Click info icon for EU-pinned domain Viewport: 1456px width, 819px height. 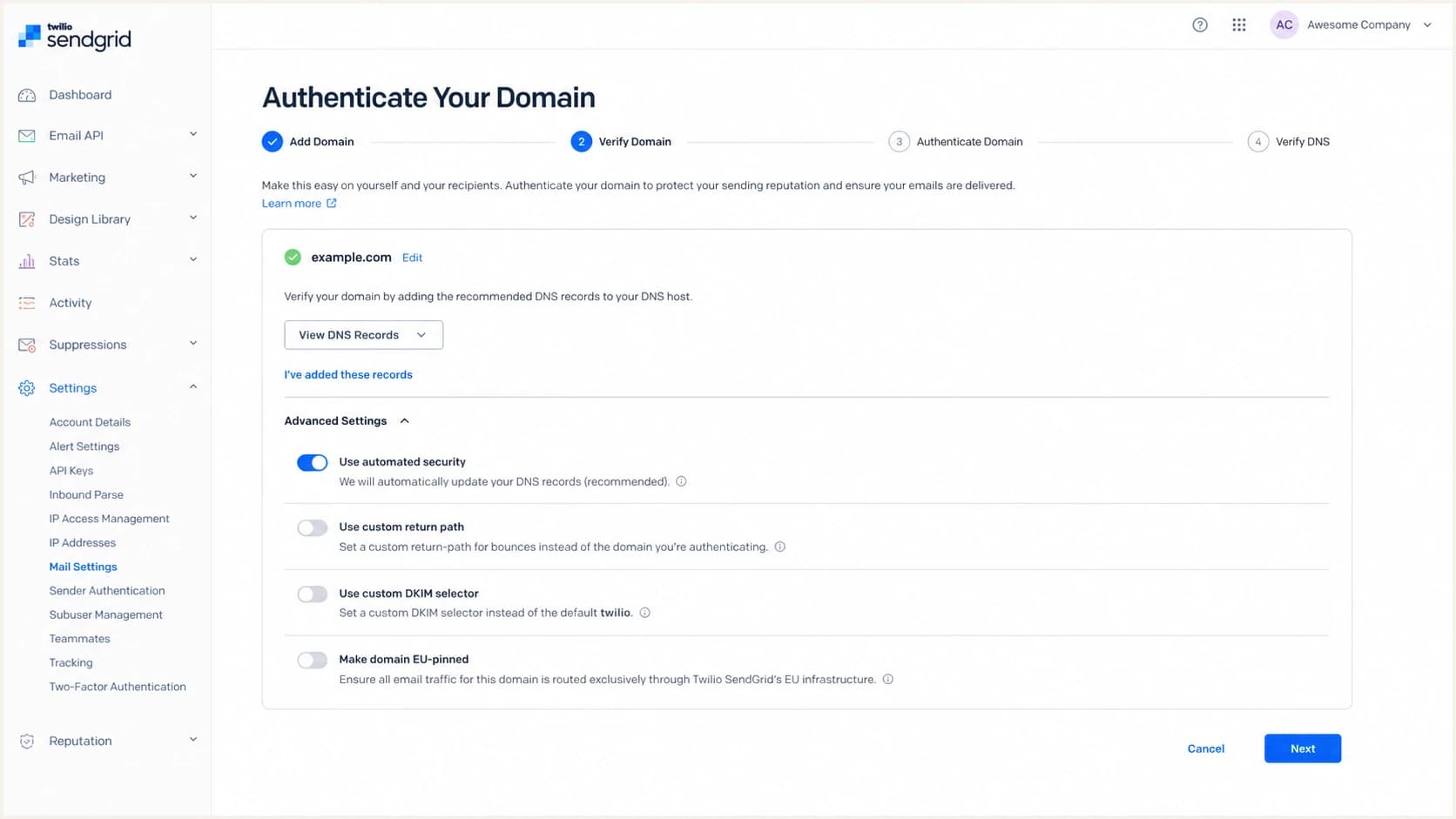tap(888, 680)
